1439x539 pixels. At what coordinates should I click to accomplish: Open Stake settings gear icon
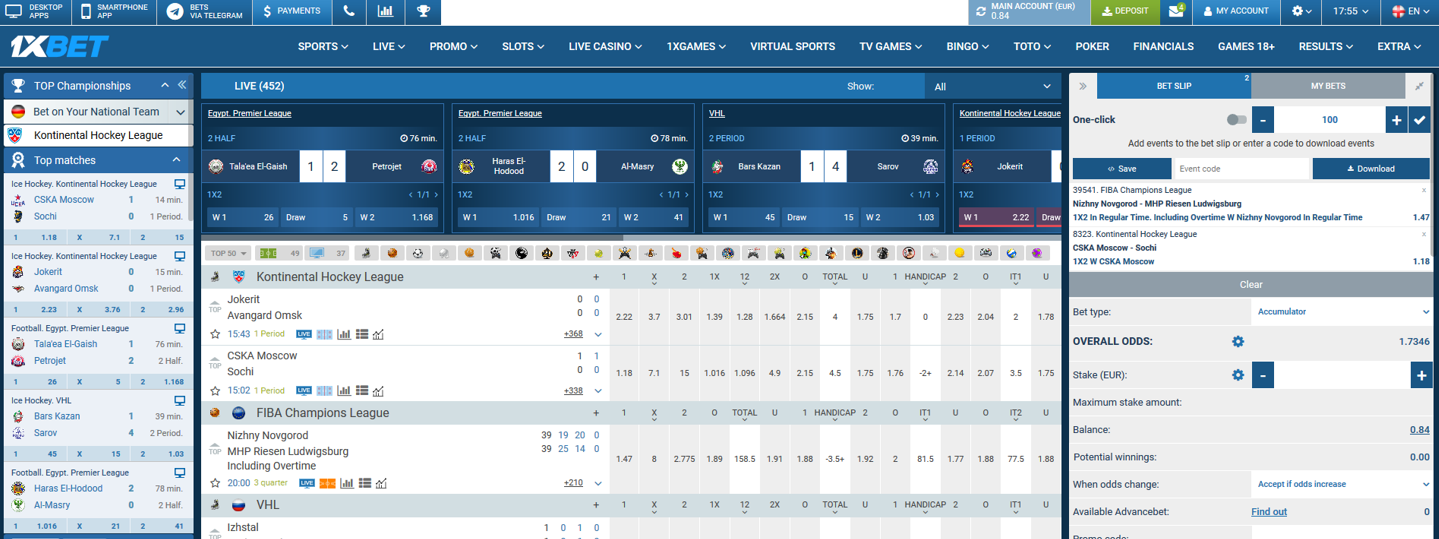click(1238, 375)
